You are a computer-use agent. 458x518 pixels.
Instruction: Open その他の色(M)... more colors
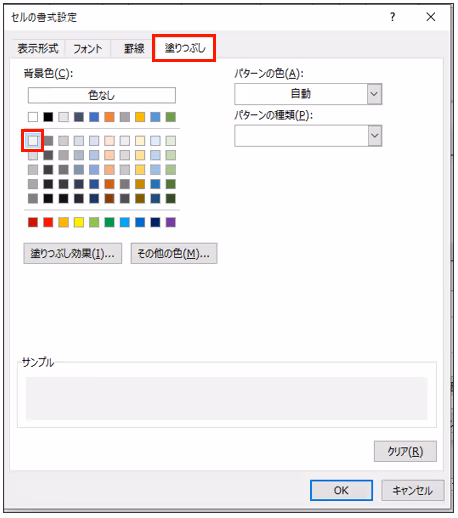(174, 254)
